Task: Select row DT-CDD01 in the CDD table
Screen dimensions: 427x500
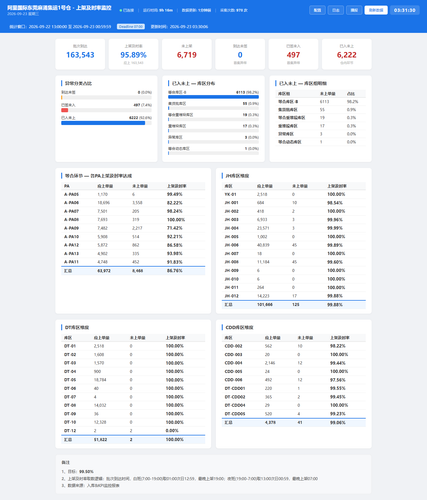Action: click(x=294, y=388)
